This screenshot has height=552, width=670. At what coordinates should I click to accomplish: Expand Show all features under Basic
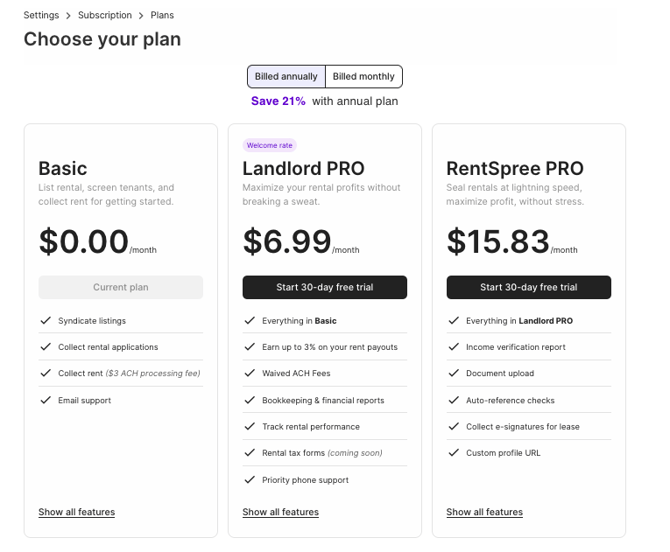coord(77,512)
